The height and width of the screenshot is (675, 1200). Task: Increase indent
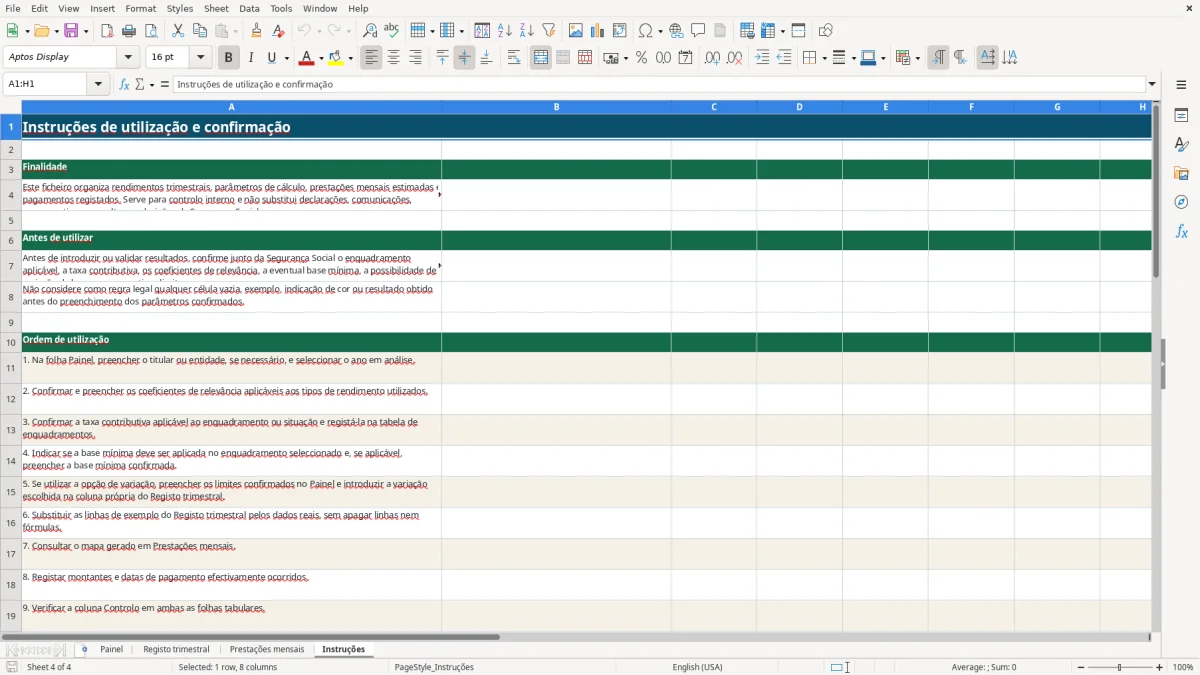pos(762,58)
